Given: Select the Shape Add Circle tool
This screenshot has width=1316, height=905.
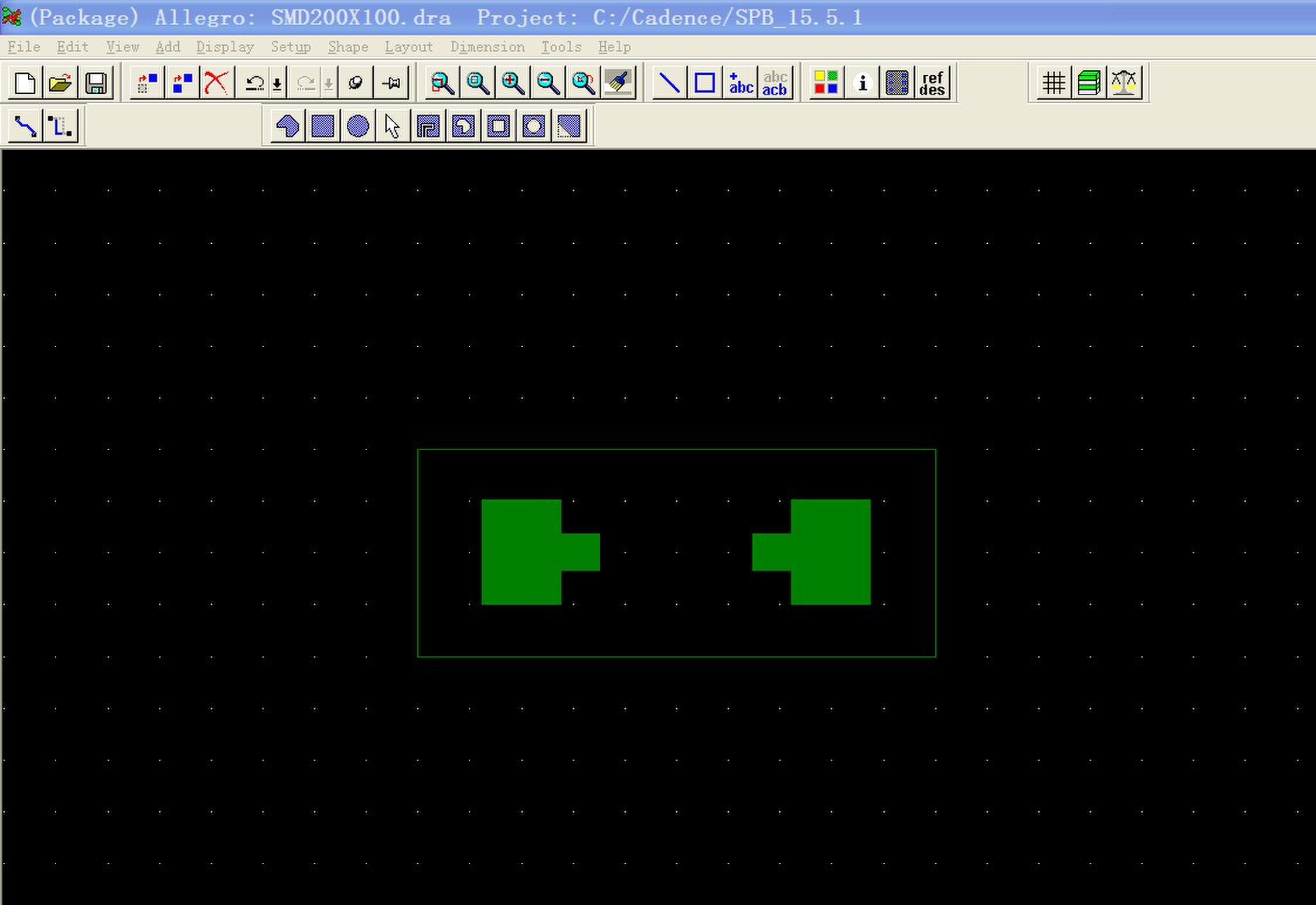Looking at the screenshot, I should (357, 126).
